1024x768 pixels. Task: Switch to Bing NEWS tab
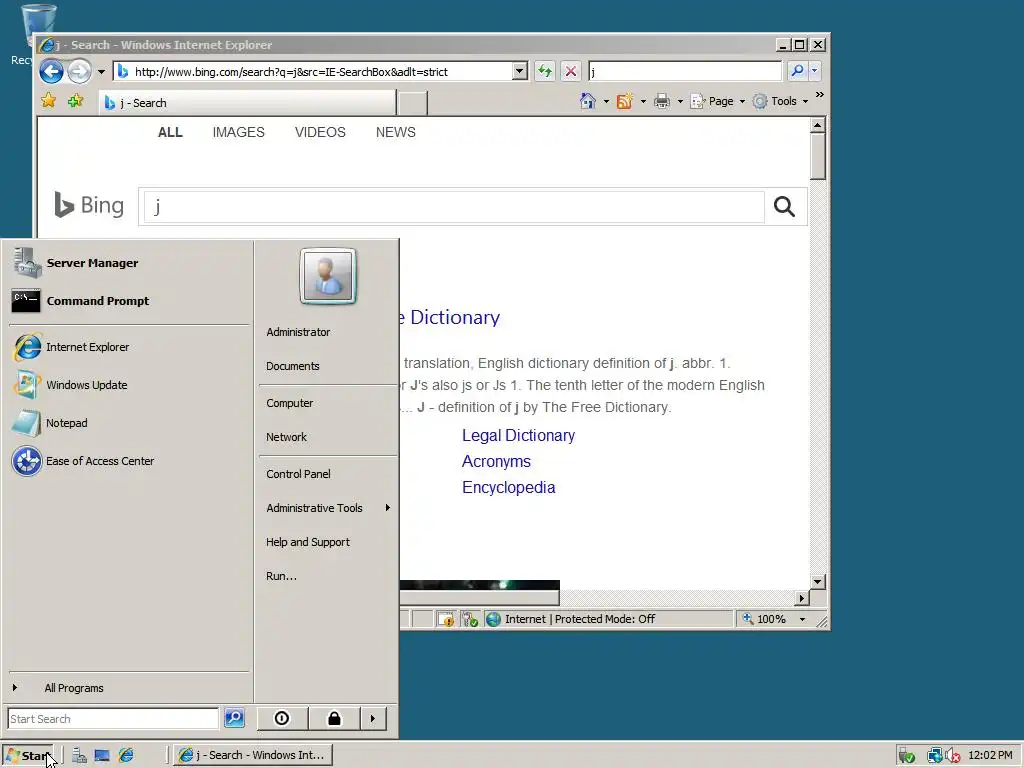396,132
